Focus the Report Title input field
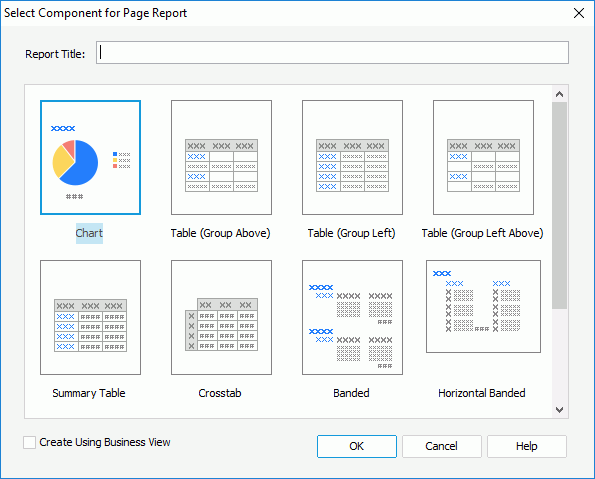The width and height of the screenshot is (595, 479). (332, 53)
